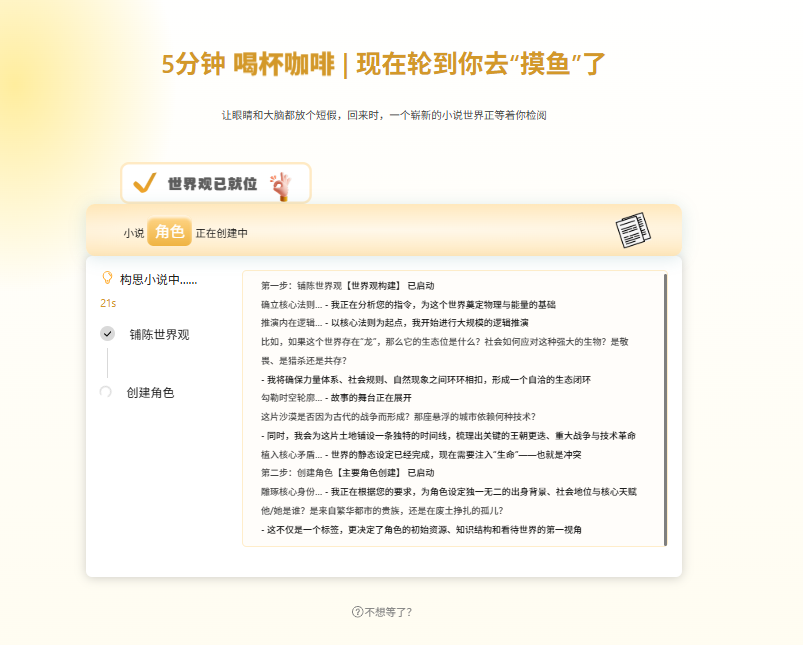The image size is (803, 645).
Task: Select the 铺陈世界观 step label
Action: coord(159,335)
